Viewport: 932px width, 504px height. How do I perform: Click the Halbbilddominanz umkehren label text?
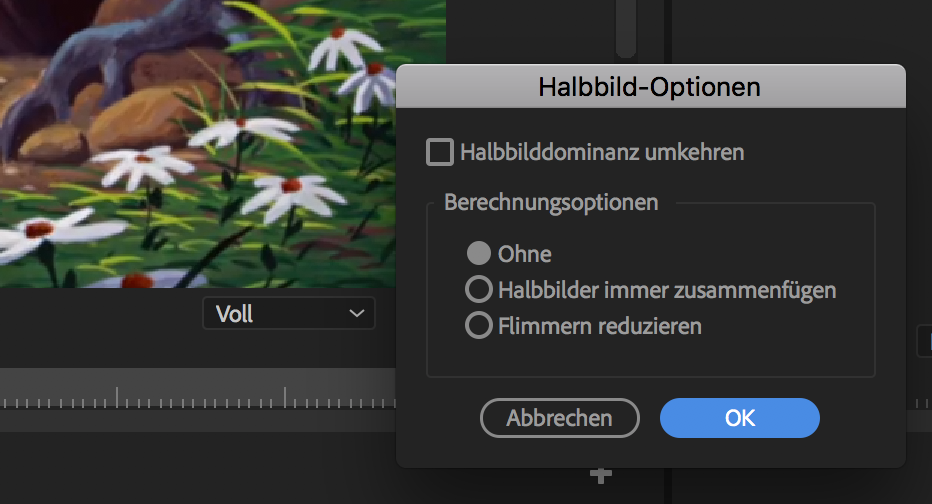602,153
